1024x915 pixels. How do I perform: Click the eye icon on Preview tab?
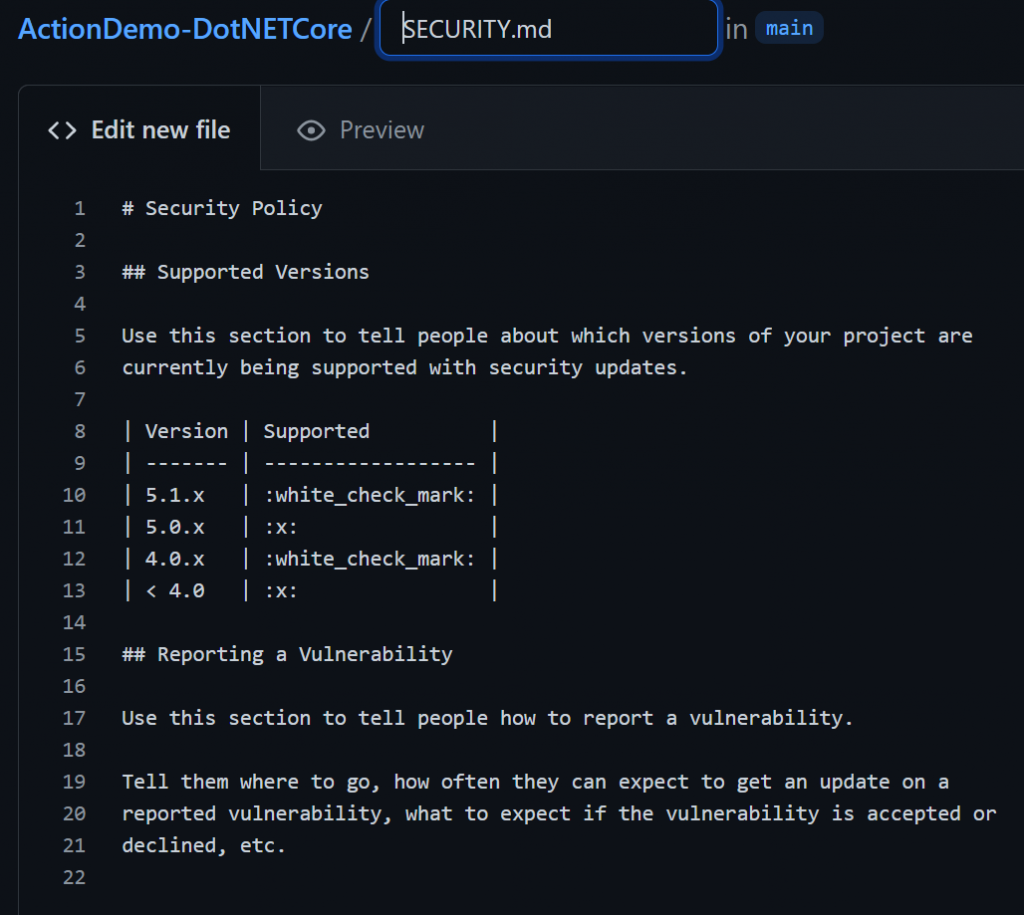coord(311,131)
